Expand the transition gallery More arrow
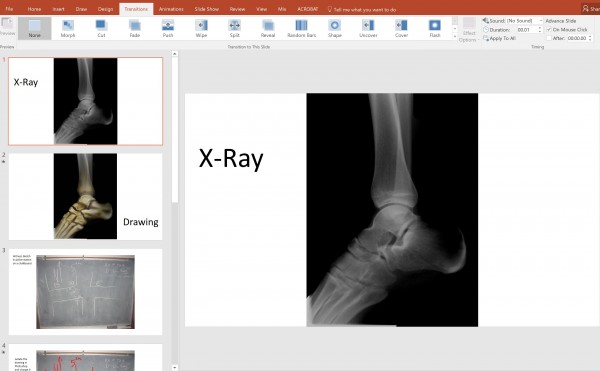Image resolution: width=600 pixels, height=371 pixels. coord(455,36)
